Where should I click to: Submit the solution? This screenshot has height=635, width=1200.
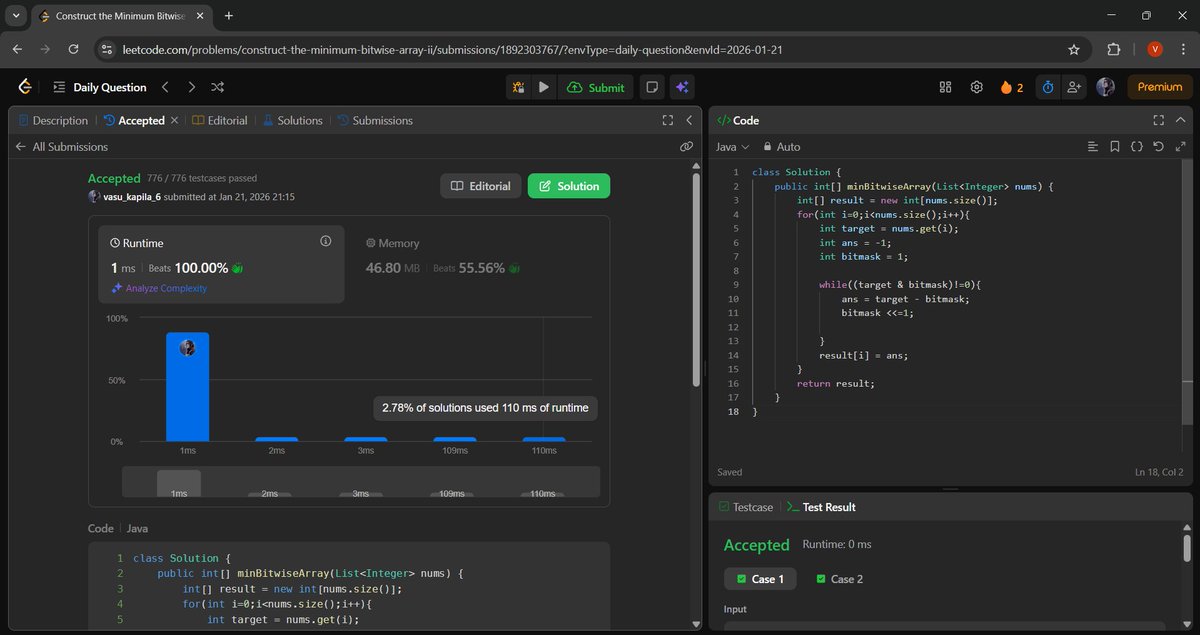click(595, 87)
